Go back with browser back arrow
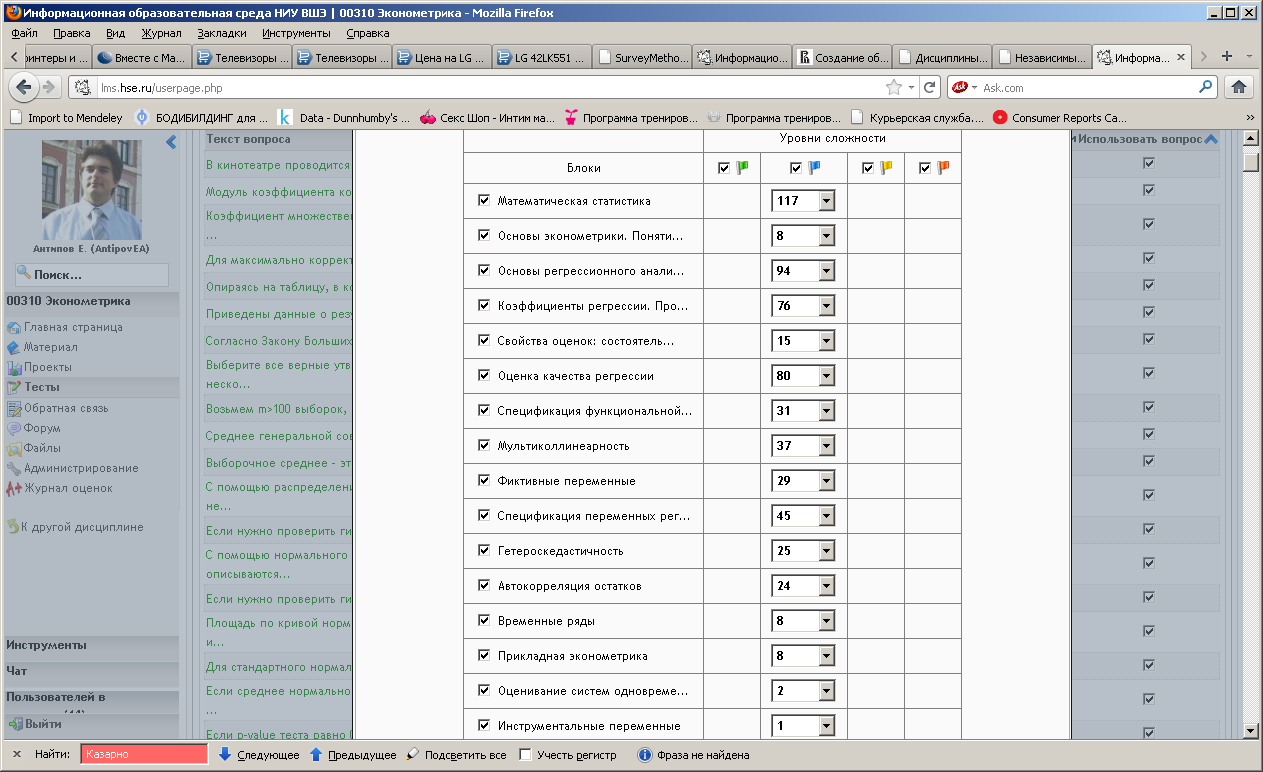Image resolution: width=1263 pixels, height=772 pixels. (25, 87)
